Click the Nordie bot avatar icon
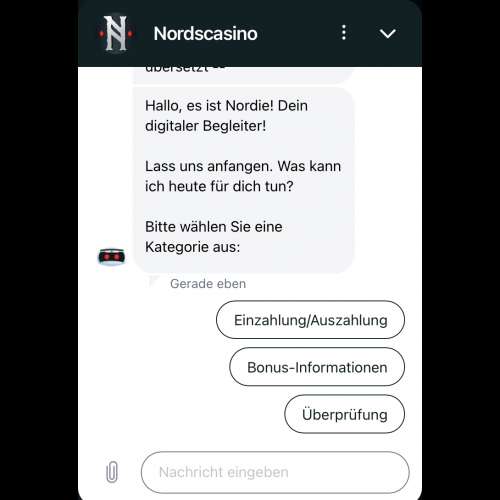The width and height of the screenshot is (500, 500). pos(112,256)
